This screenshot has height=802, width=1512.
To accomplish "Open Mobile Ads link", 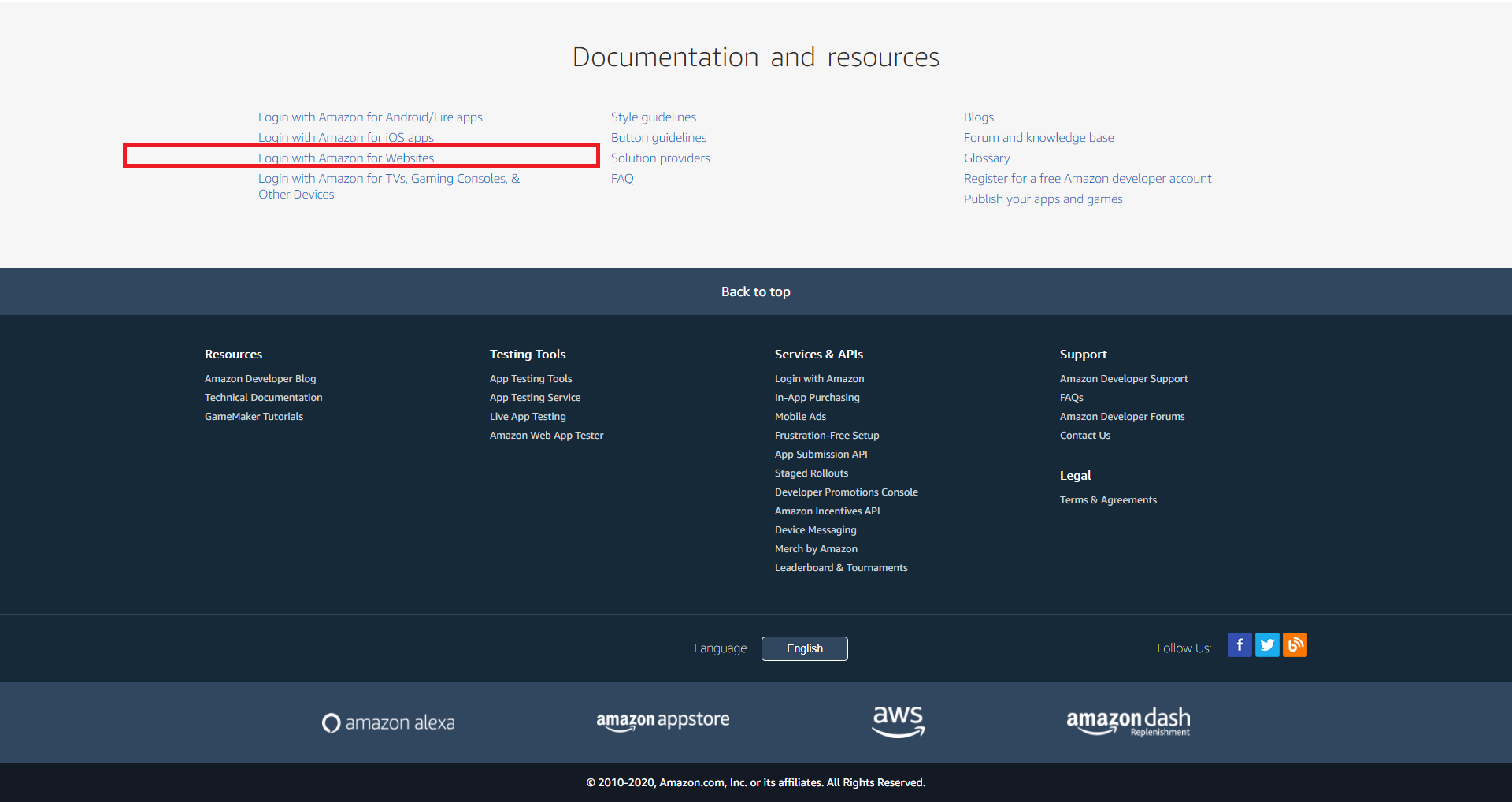I will [801, 416].
